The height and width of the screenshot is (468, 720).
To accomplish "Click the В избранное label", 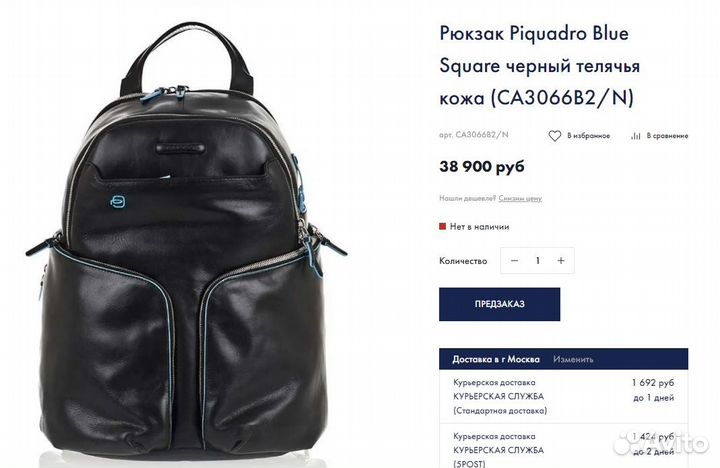I will point(589,135).
